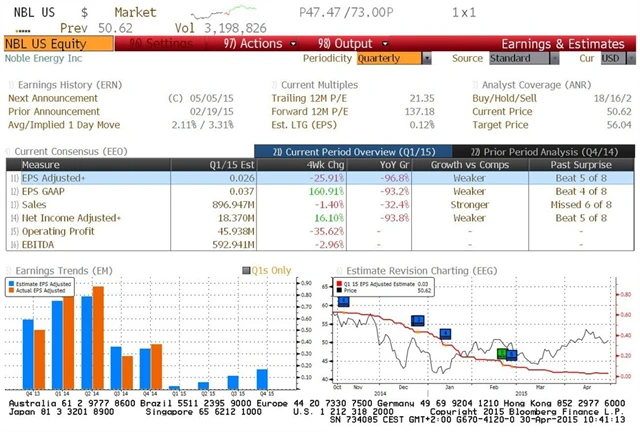Open the Output menu

(x=344, y=43)
